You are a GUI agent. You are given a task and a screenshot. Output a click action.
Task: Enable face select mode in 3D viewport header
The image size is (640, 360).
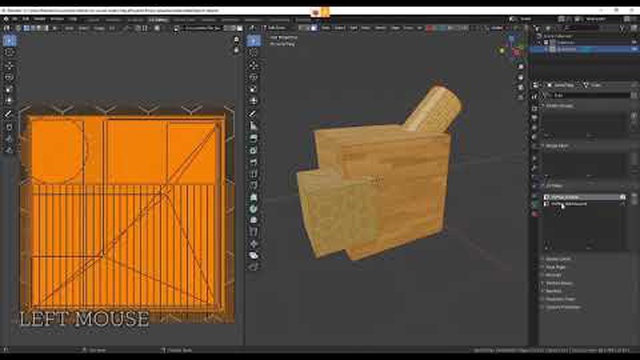click(x=314, y=28)
